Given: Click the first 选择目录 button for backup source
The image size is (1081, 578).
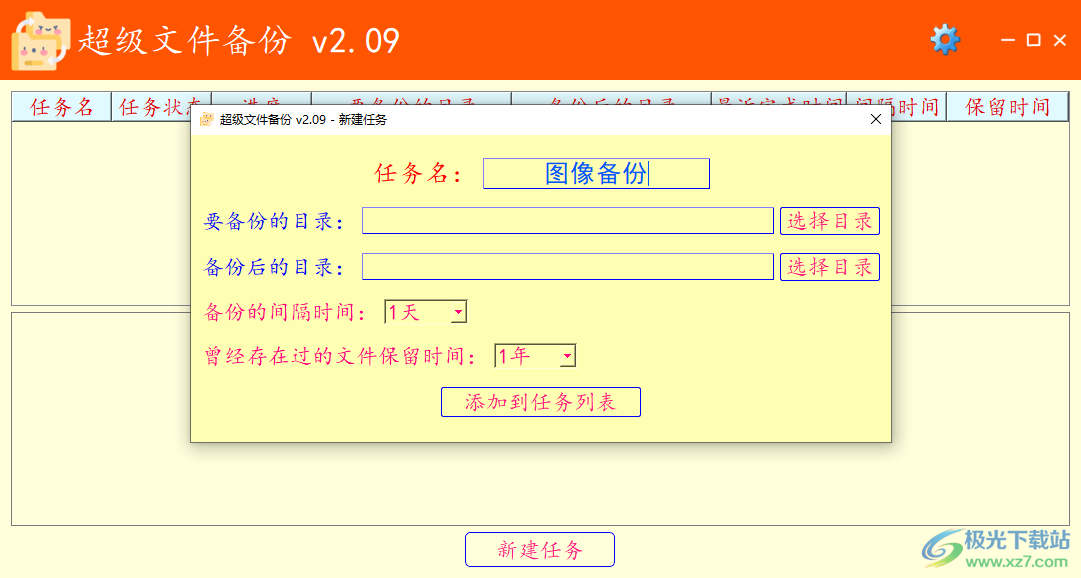Looking at the screenshot, I should pyautogui.click(x=829, y=220).
